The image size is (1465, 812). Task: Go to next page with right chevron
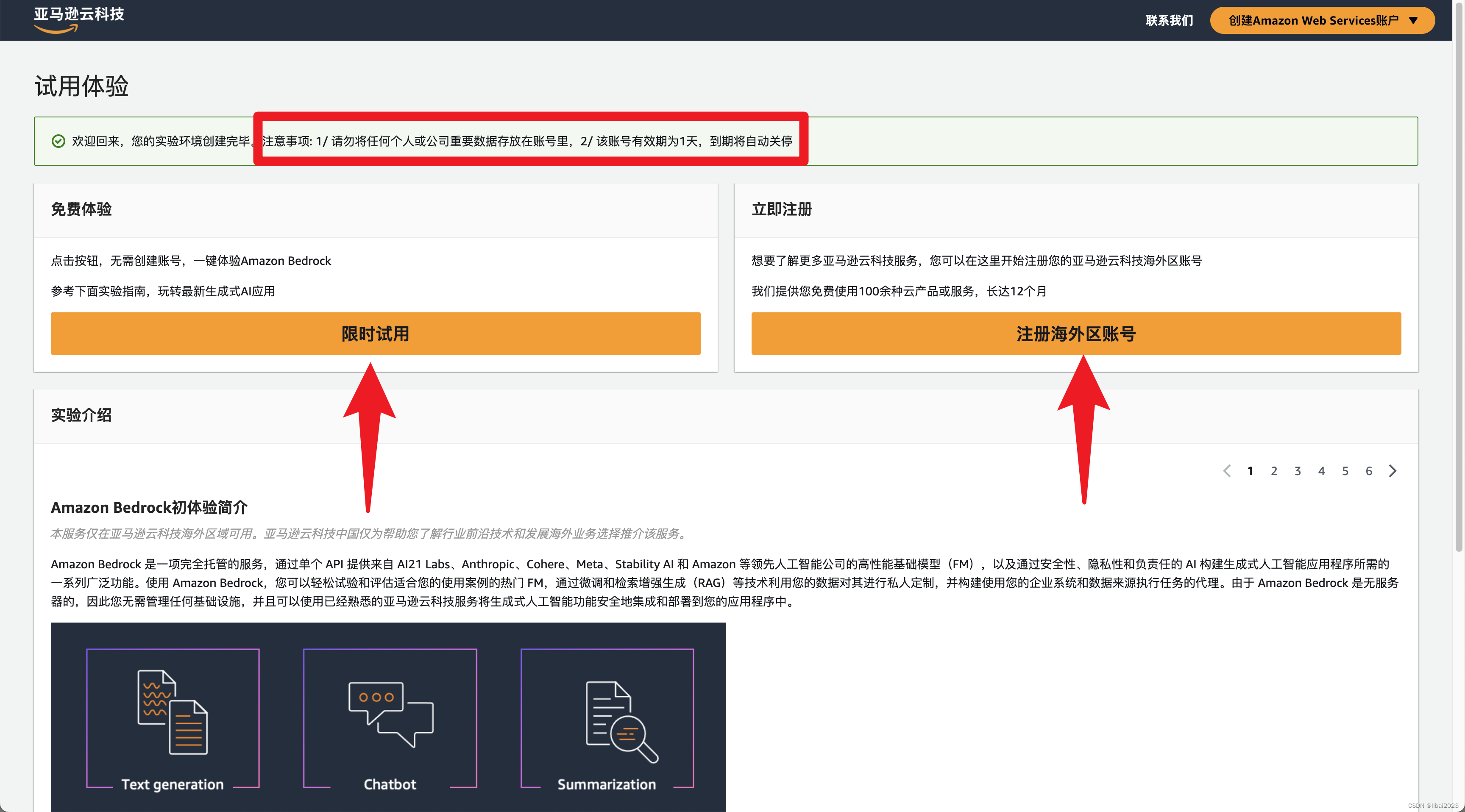(1393, 471)
